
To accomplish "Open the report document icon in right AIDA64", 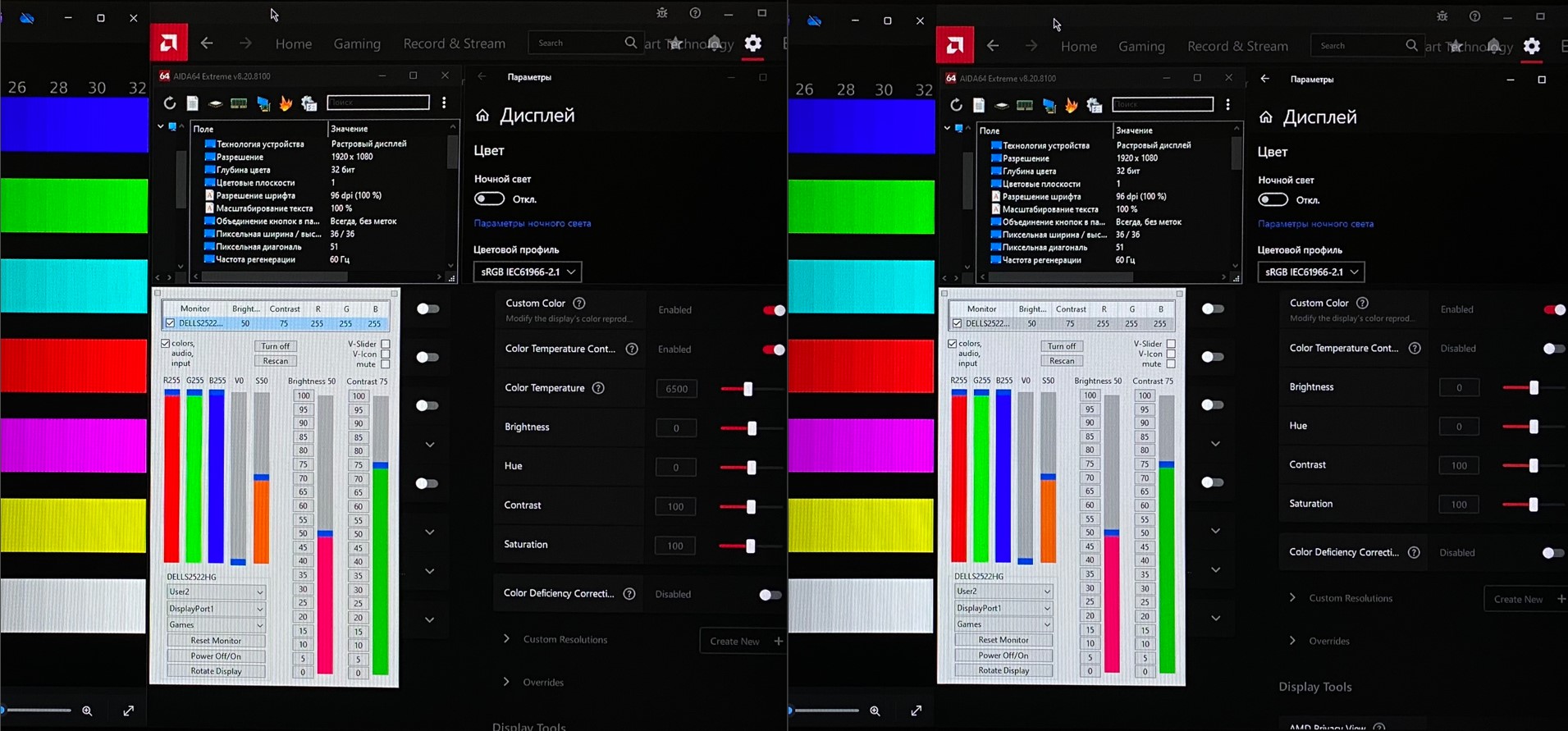I will (979, 105).
